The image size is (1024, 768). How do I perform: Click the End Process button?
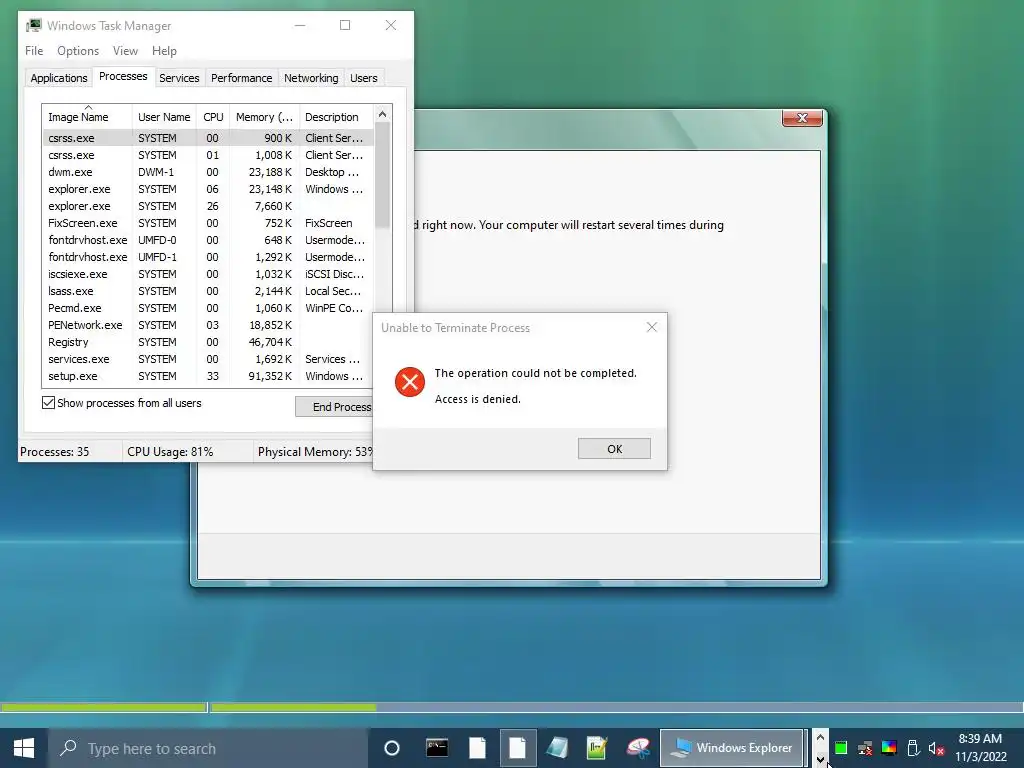click(x=334, y=407)
